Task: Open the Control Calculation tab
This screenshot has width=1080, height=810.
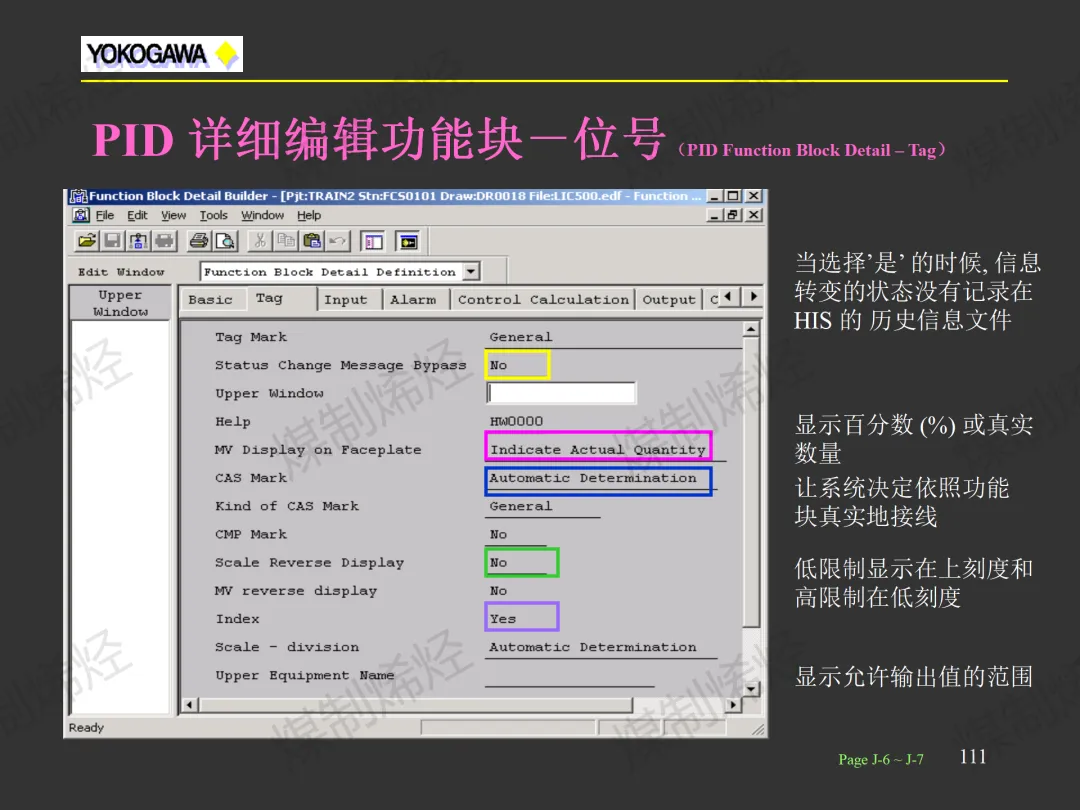Action: (x=543, y=300)
